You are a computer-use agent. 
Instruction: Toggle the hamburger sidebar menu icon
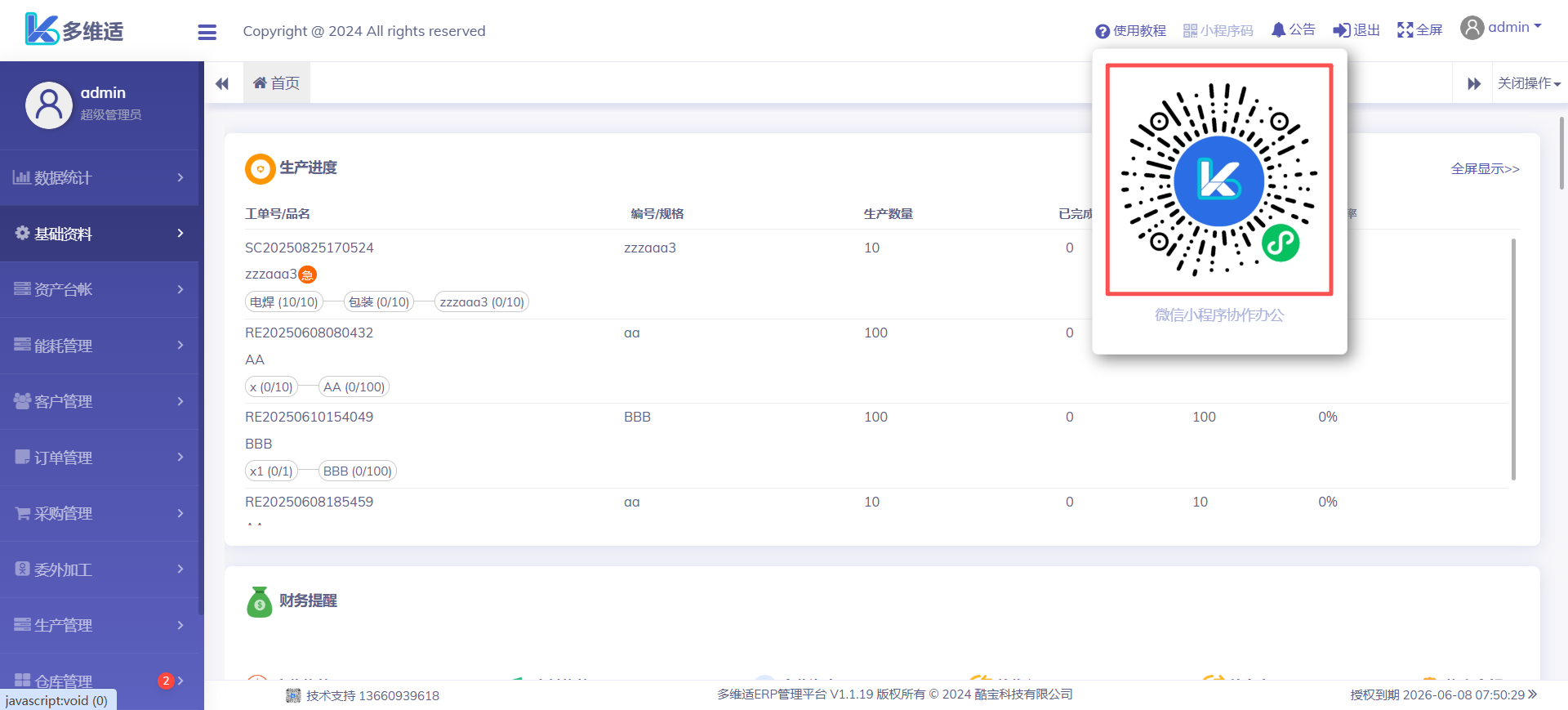tap(207, 32)
